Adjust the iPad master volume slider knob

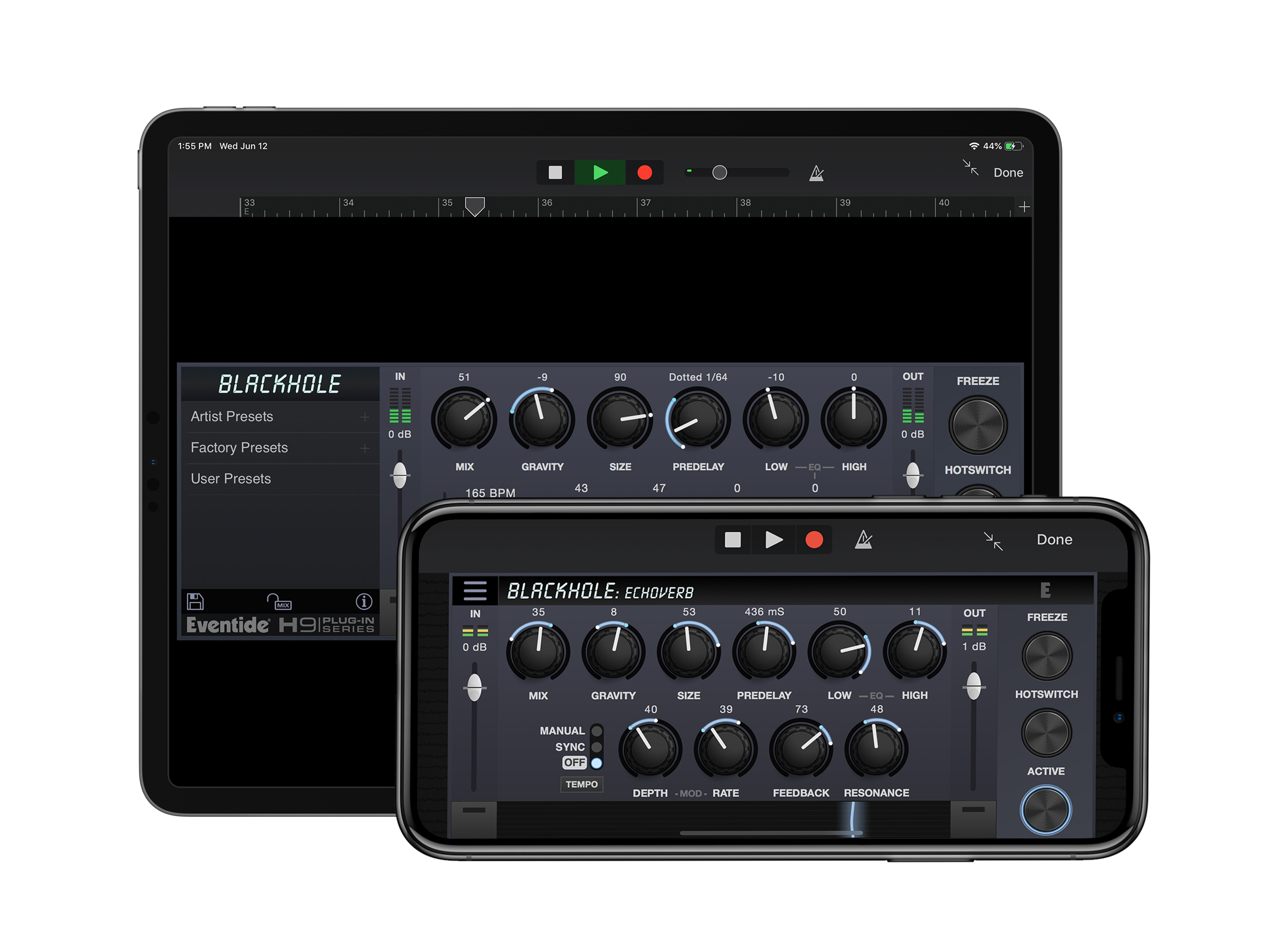[720, 172]
